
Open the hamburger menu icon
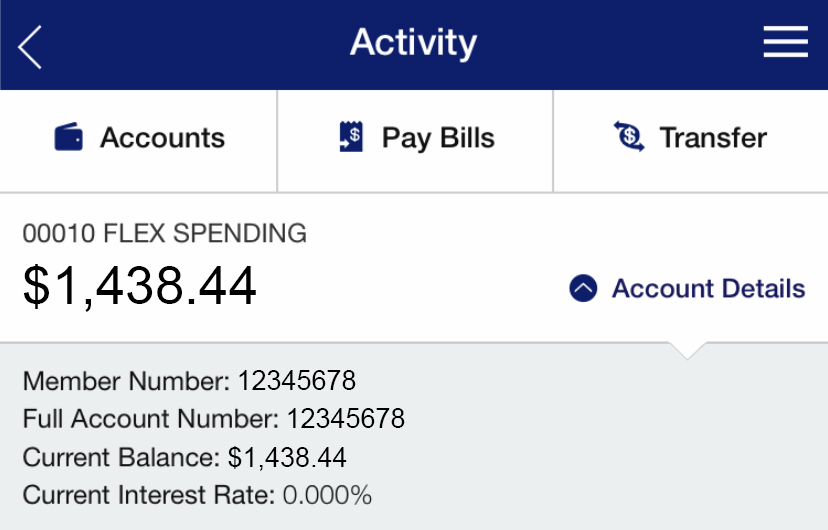(785, 42)
